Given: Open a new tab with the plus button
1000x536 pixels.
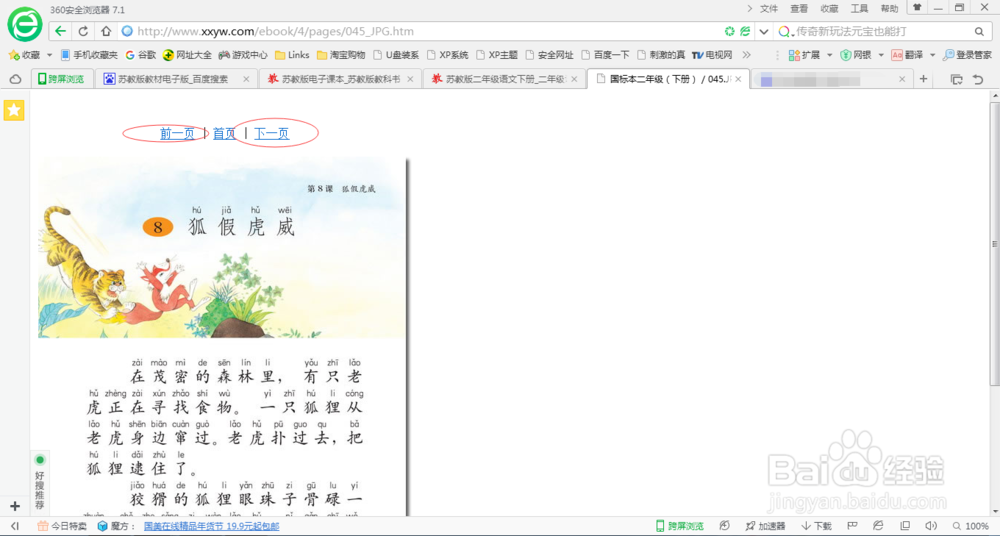Looking at the screenshot, I should [x=923, y=79].
